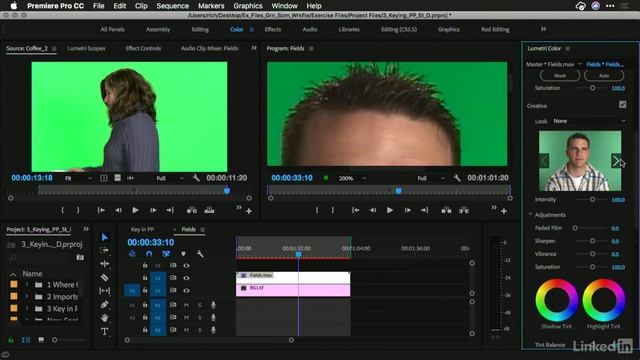
Task: Show next Look preview arrow
Action: [x=616, y=161]
